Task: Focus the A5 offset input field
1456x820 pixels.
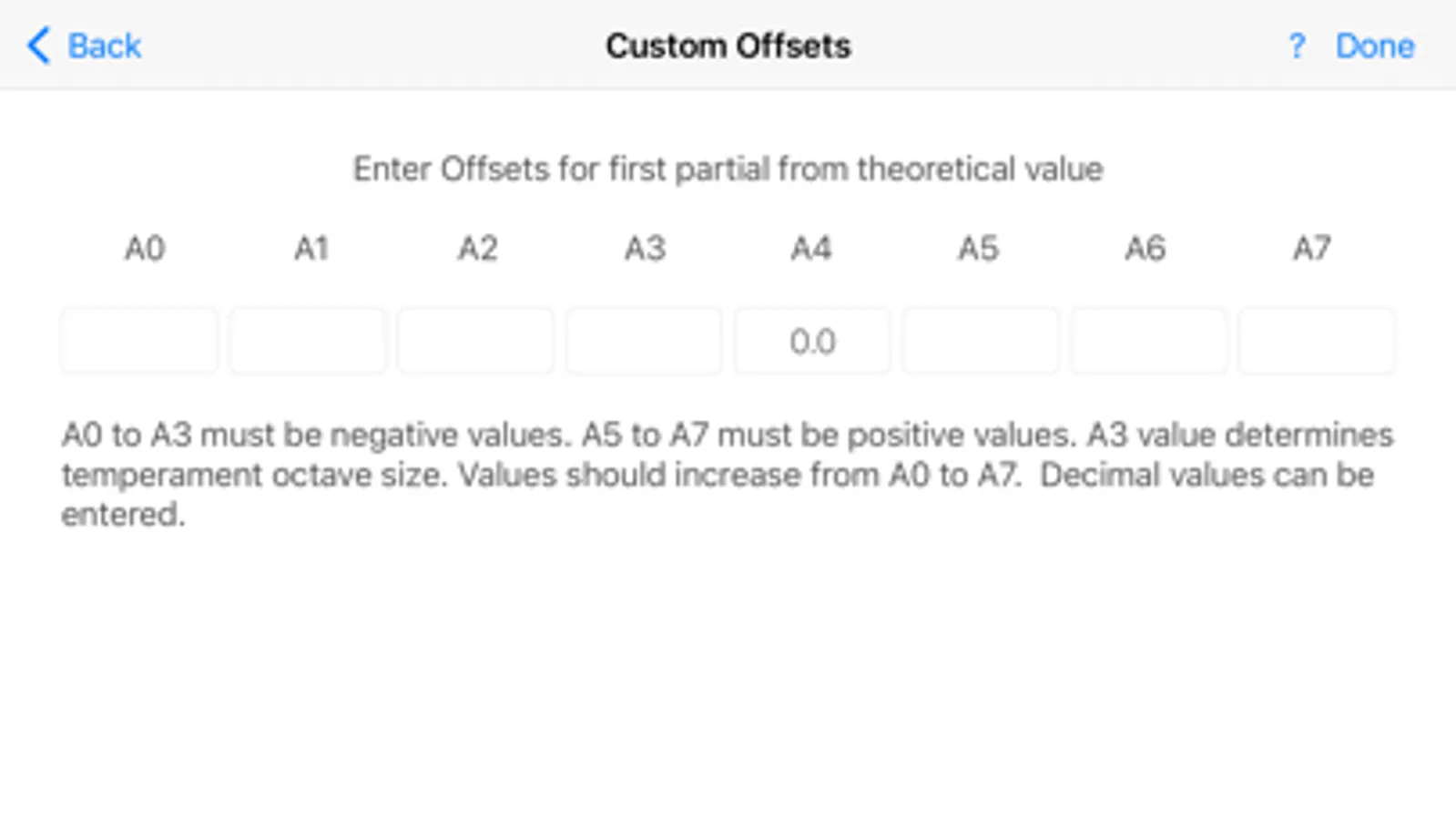Action: [980, 342]
